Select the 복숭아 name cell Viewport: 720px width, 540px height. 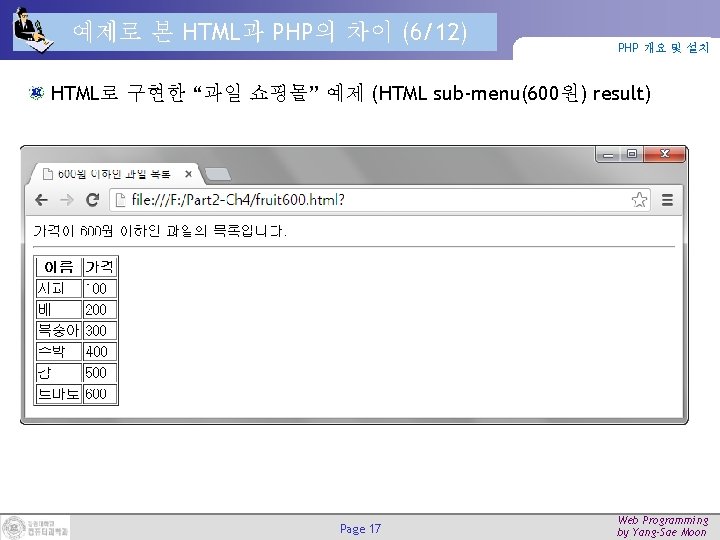(59, 331)
